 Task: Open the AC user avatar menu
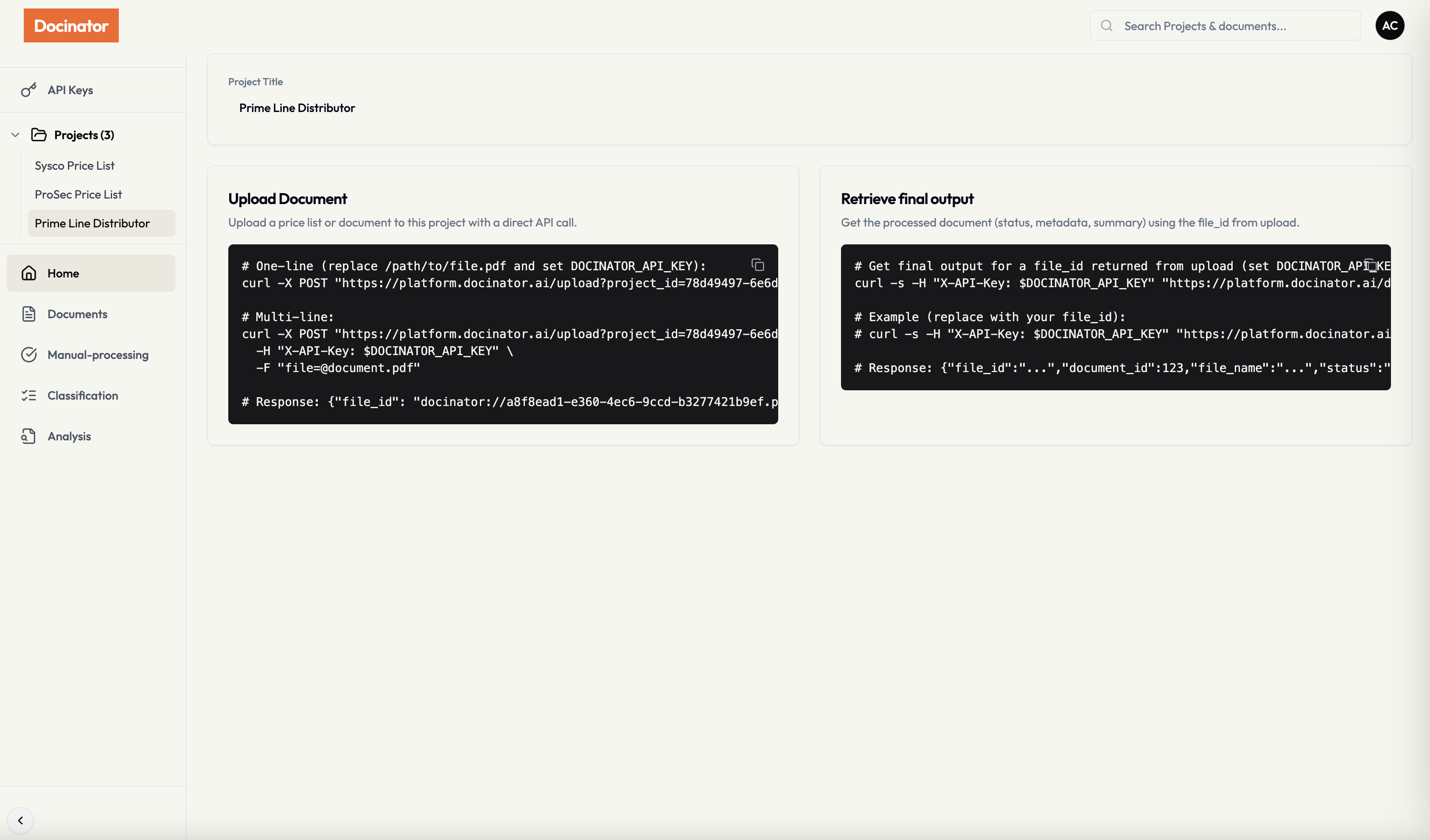tap(1389, 25)
